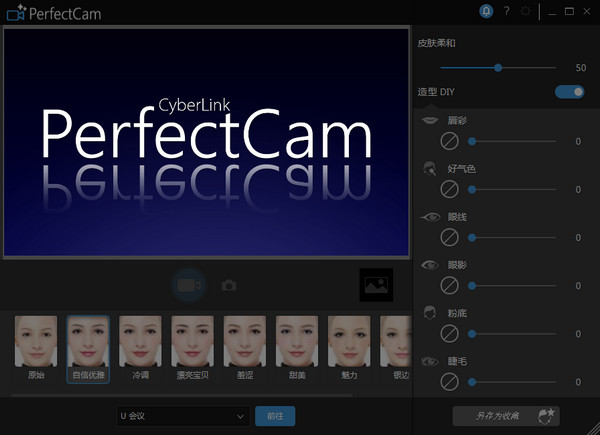This screenshot has height=435, width=600.
Task: Clear 眼线 using its no-effect circle
Action: (449, 238)
